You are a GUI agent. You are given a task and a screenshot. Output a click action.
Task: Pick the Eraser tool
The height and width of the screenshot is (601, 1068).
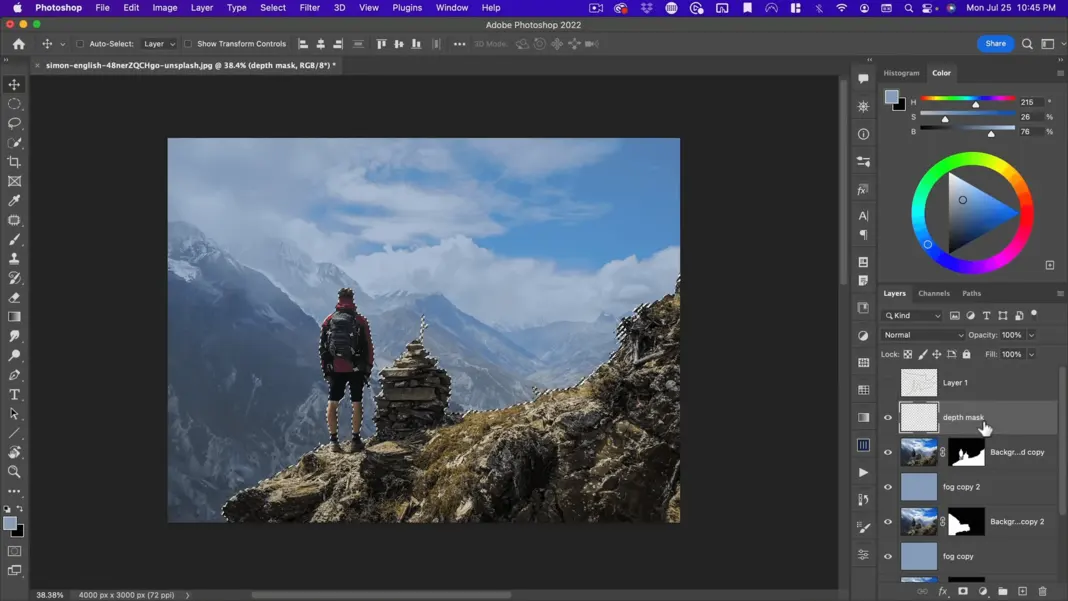[14, 298]
